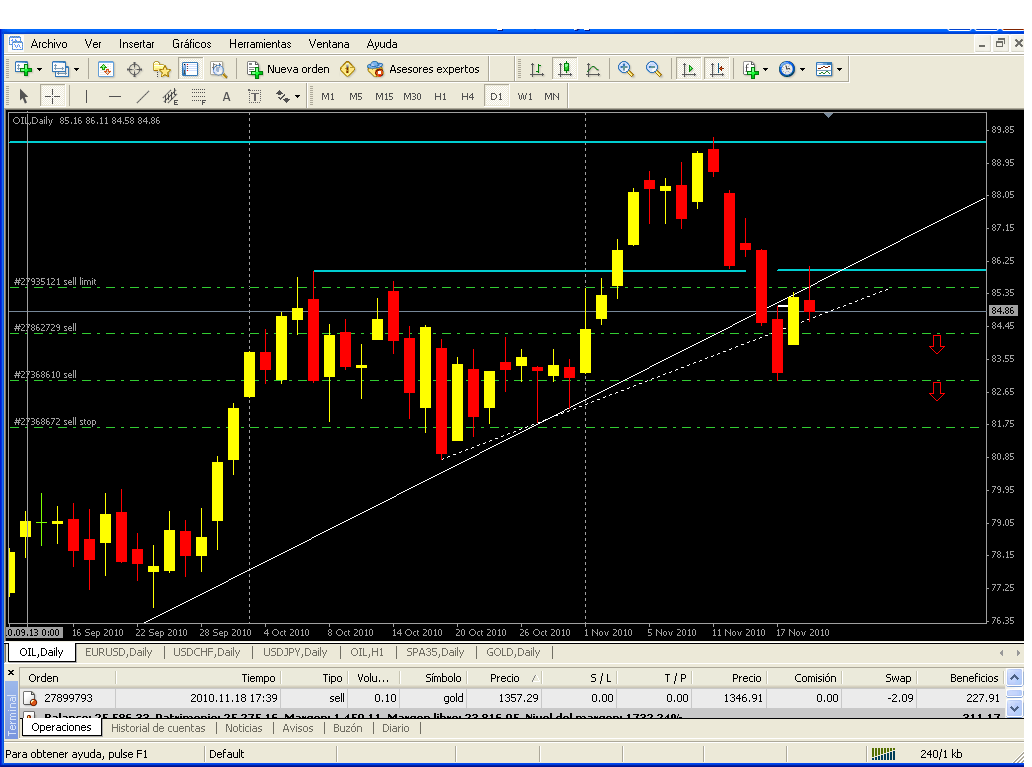Select order 27899793 row

[x=513, y=698]
